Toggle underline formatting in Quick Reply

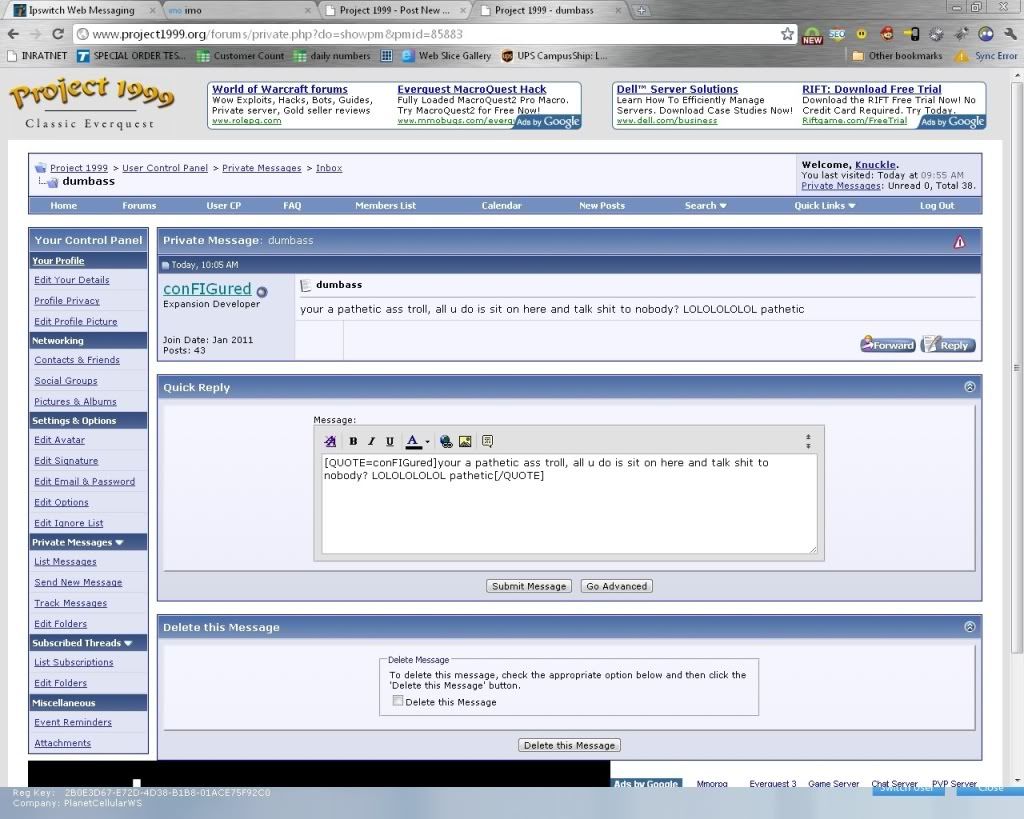tap(390, 442)
